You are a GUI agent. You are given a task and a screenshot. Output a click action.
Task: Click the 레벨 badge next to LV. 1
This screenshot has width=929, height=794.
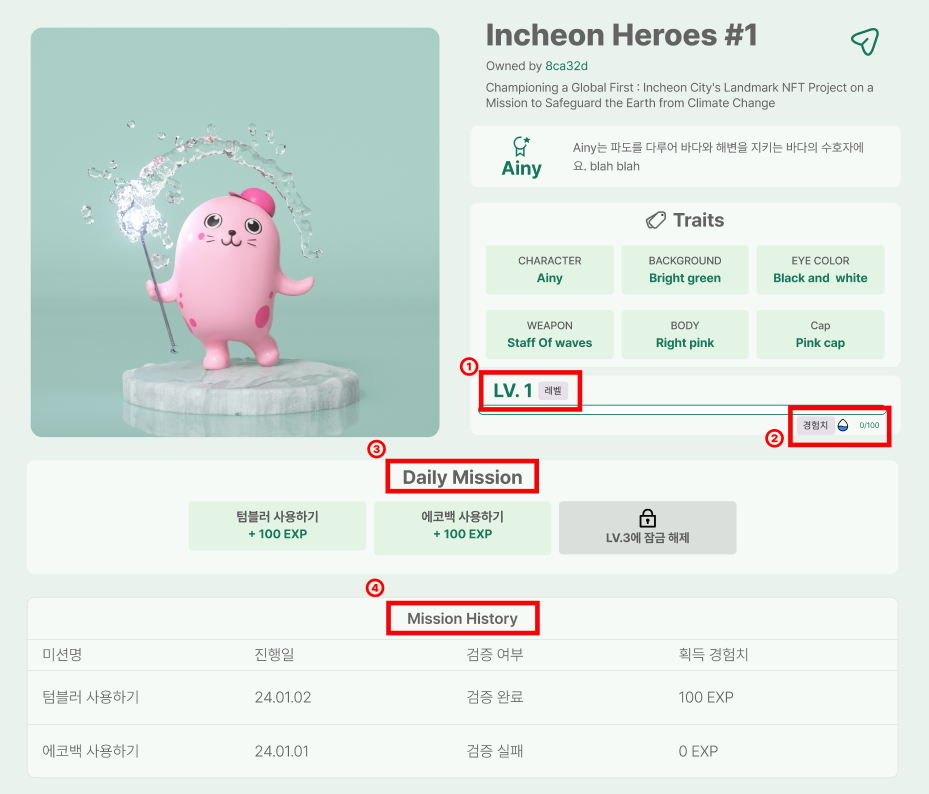(553, 391)
